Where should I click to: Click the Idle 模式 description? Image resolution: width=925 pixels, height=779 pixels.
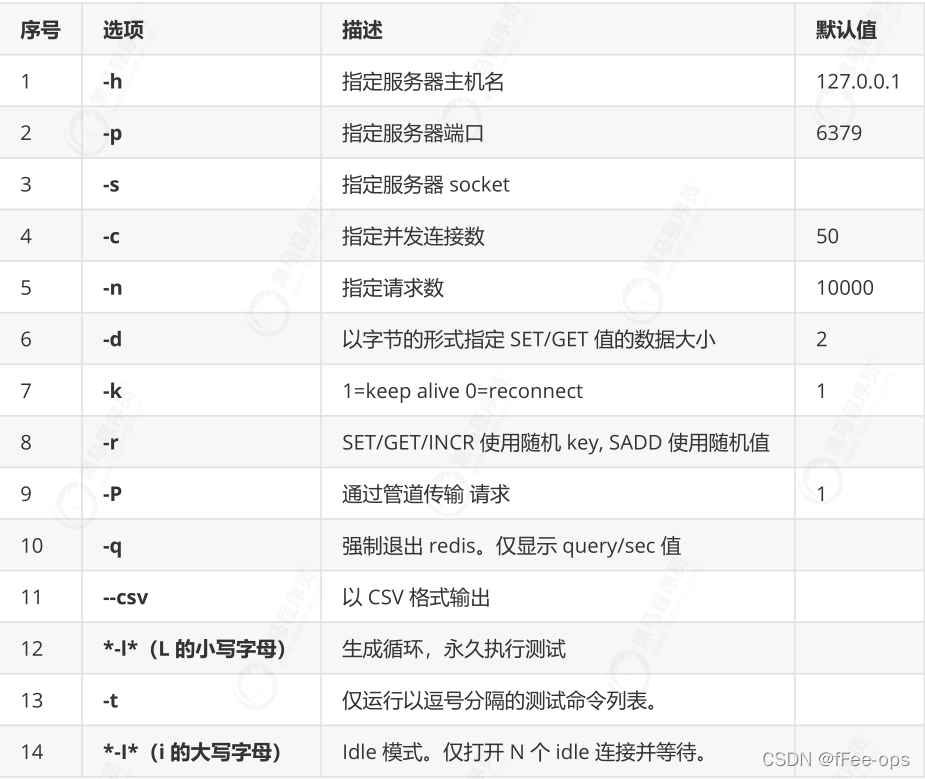[x=524, y=752]
